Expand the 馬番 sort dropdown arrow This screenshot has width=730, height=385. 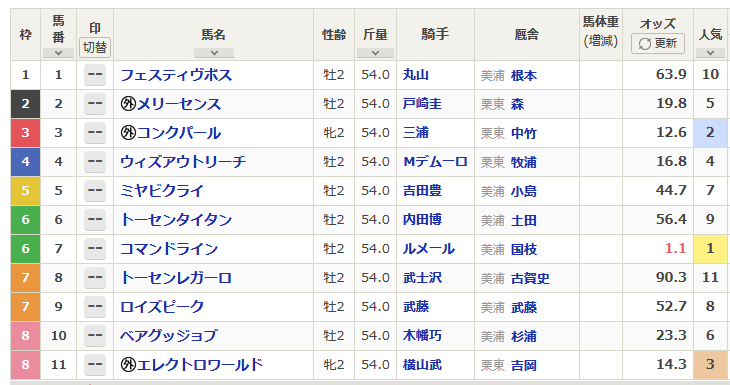(58, 53)
